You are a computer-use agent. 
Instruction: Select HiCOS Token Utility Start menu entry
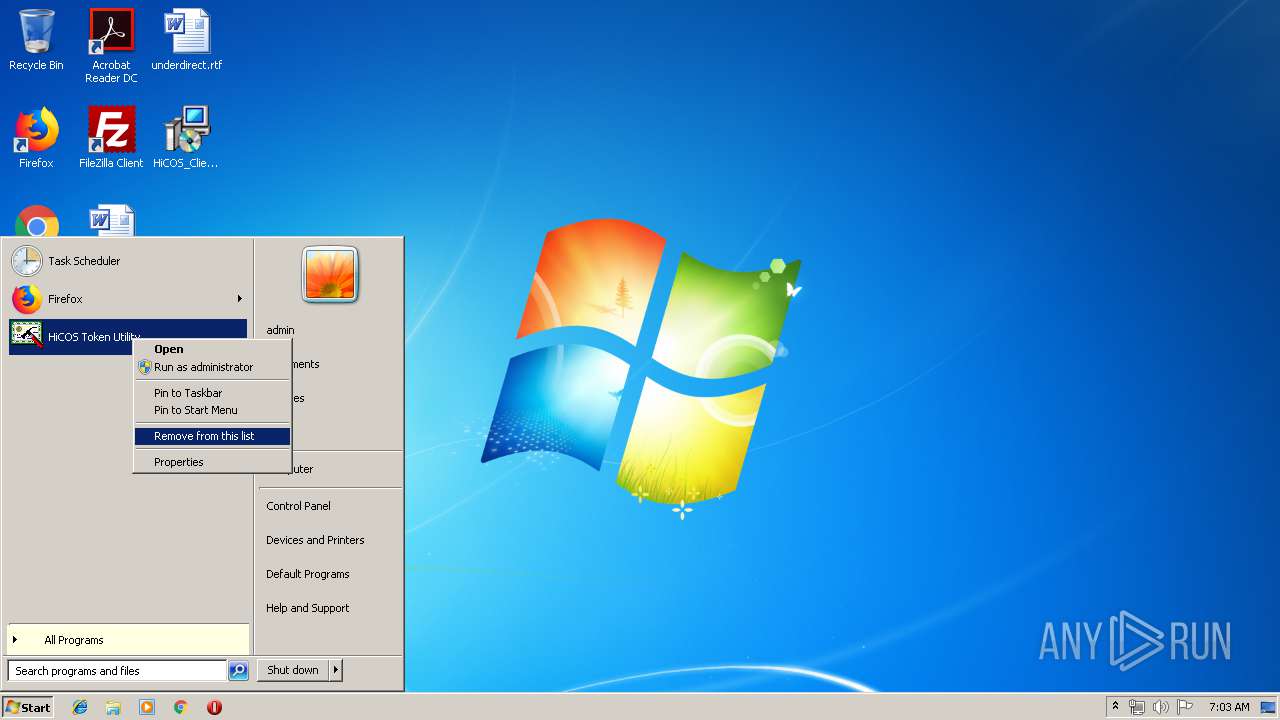[128, 337]
